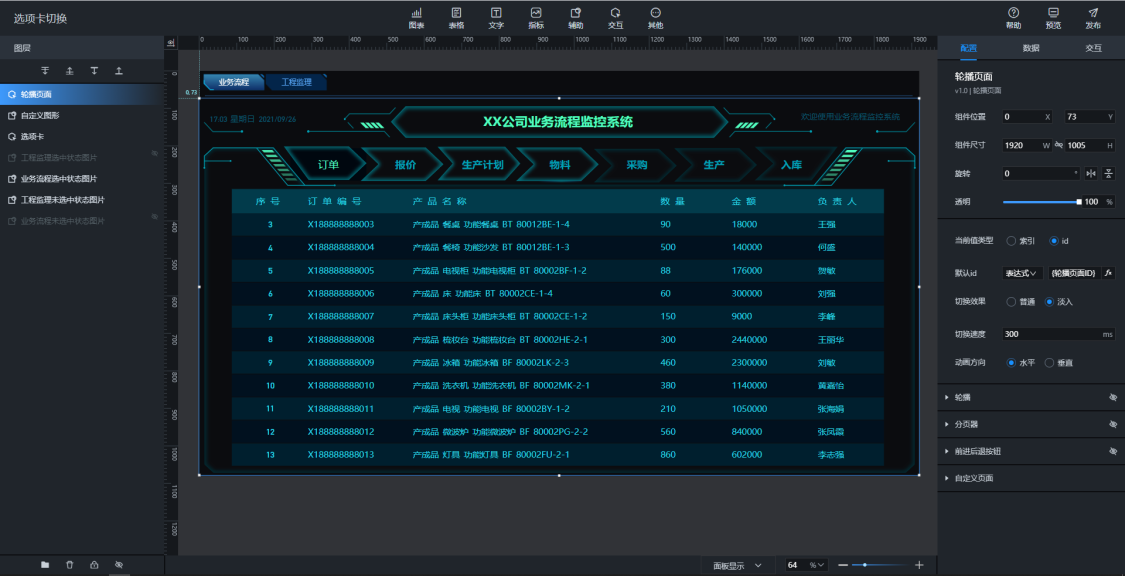
Task: Open the 图表 (chart) component menu
Action: [x=416, y=17]
